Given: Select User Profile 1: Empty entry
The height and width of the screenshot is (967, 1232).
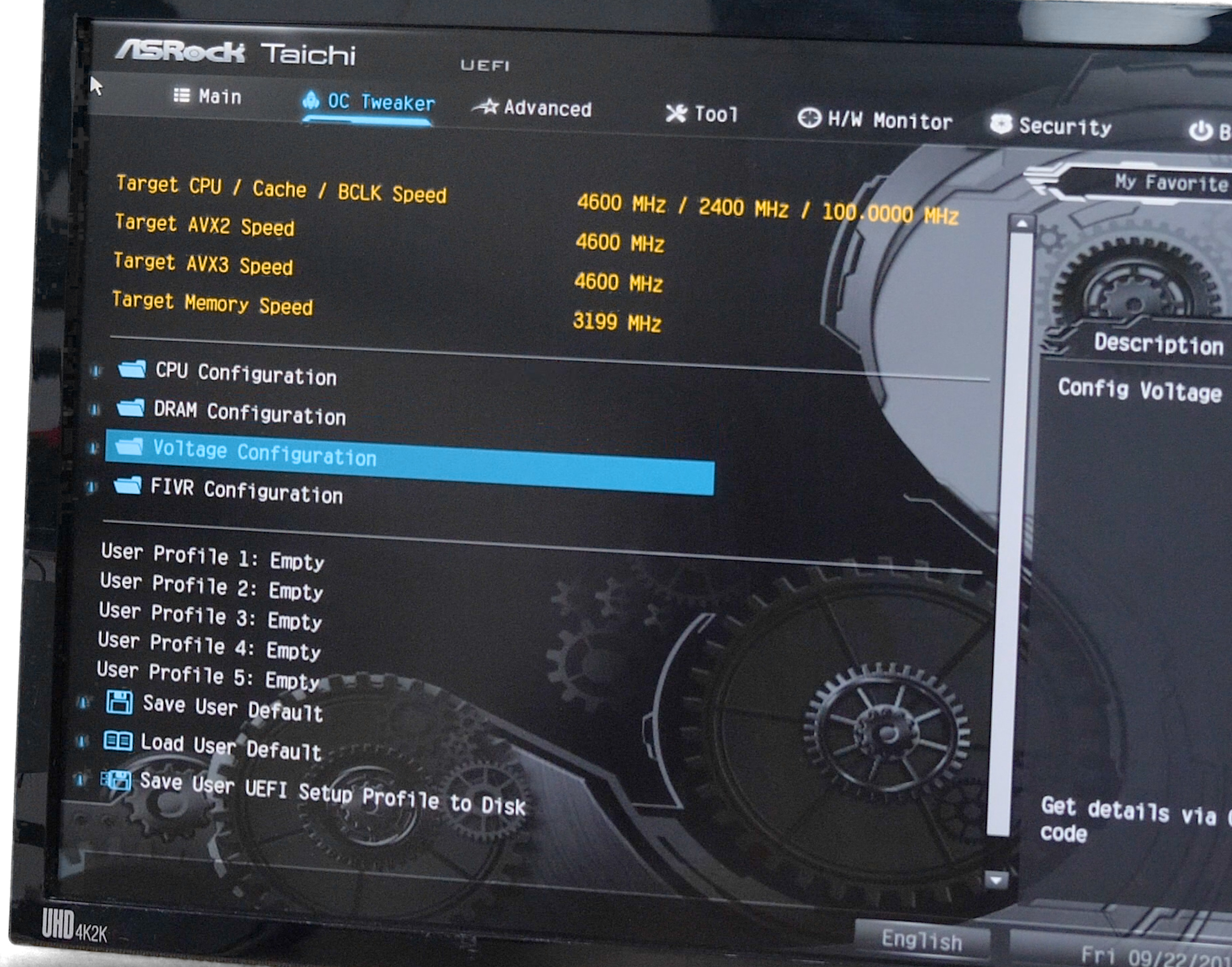Looking at the screenshot, I should (x=212, y=556).
